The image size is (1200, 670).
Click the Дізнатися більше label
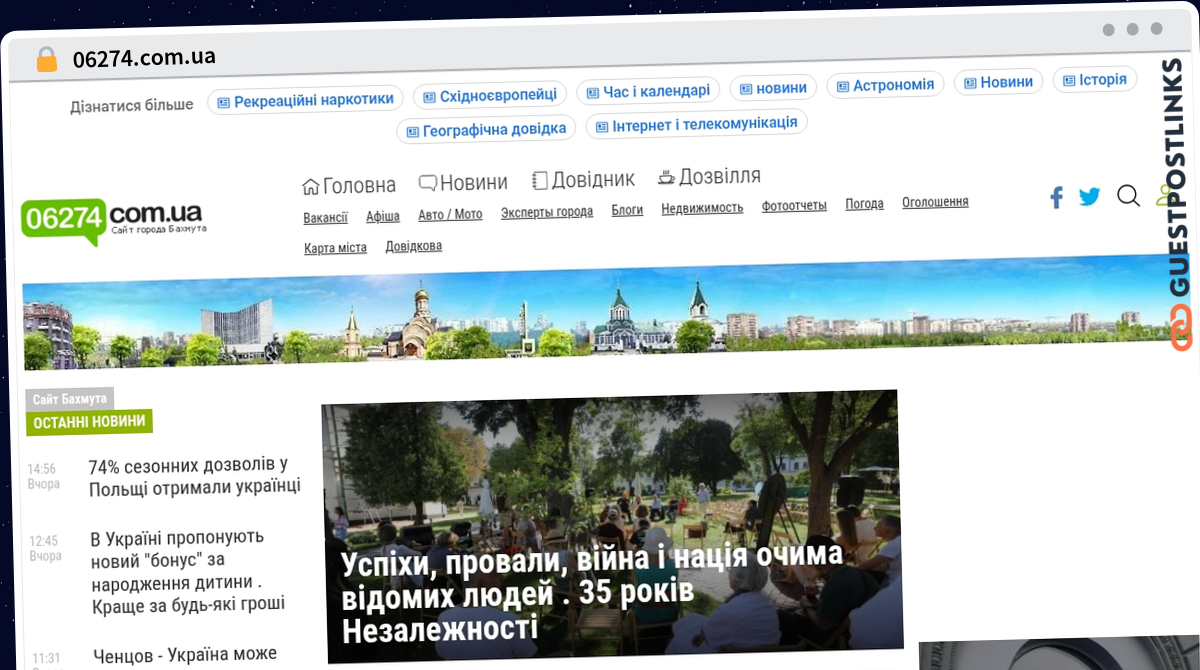point(132,105)
